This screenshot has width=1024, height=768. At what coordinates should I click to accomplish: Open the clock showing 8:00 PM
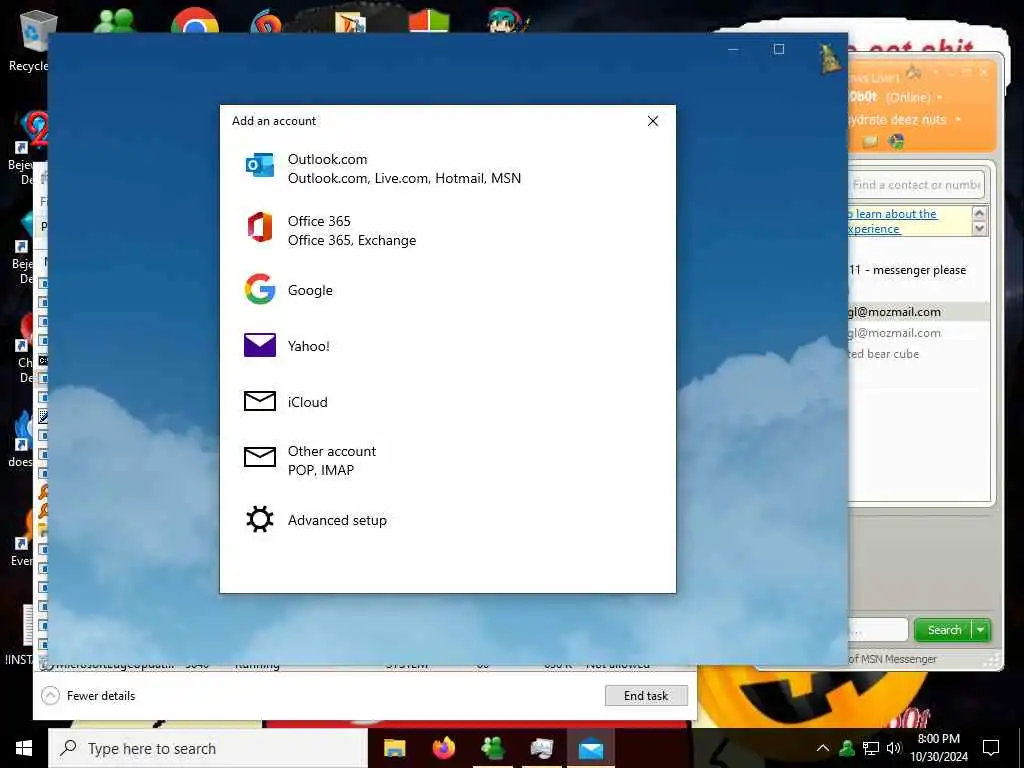tap(939, 748)
